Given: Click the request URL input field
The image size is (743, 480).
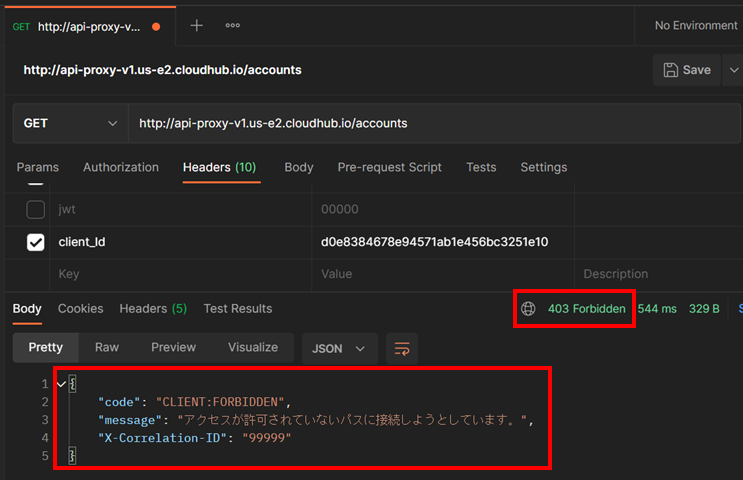Looking at the screenshot, I should [x=430, y=123].
